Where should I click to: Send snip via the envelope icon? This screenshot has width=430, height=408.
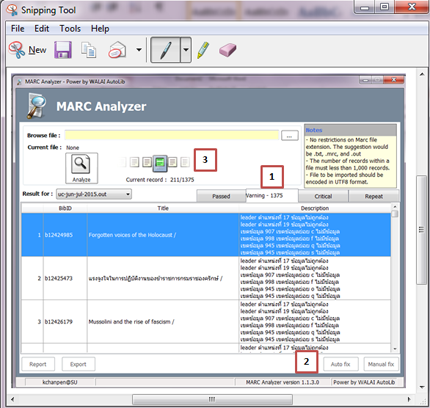117,50
